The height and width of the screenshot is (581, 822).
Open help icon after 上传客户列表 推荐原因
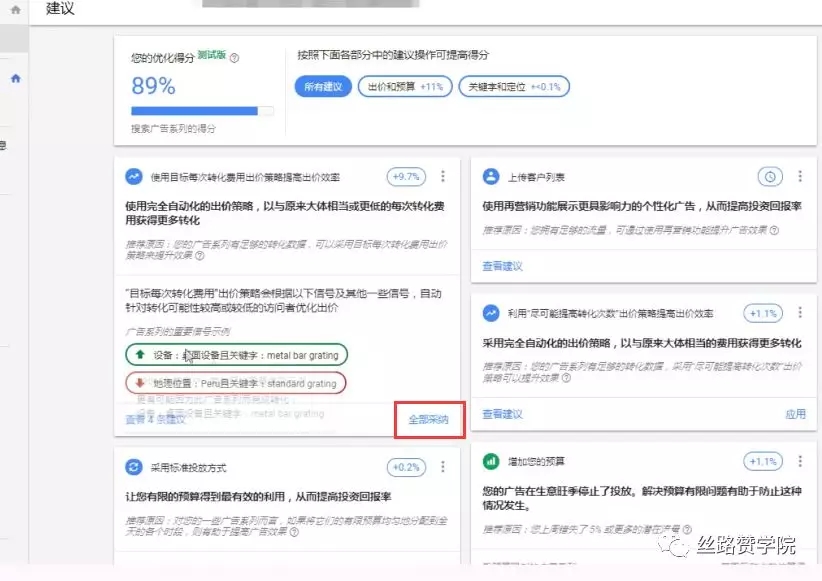774,230
